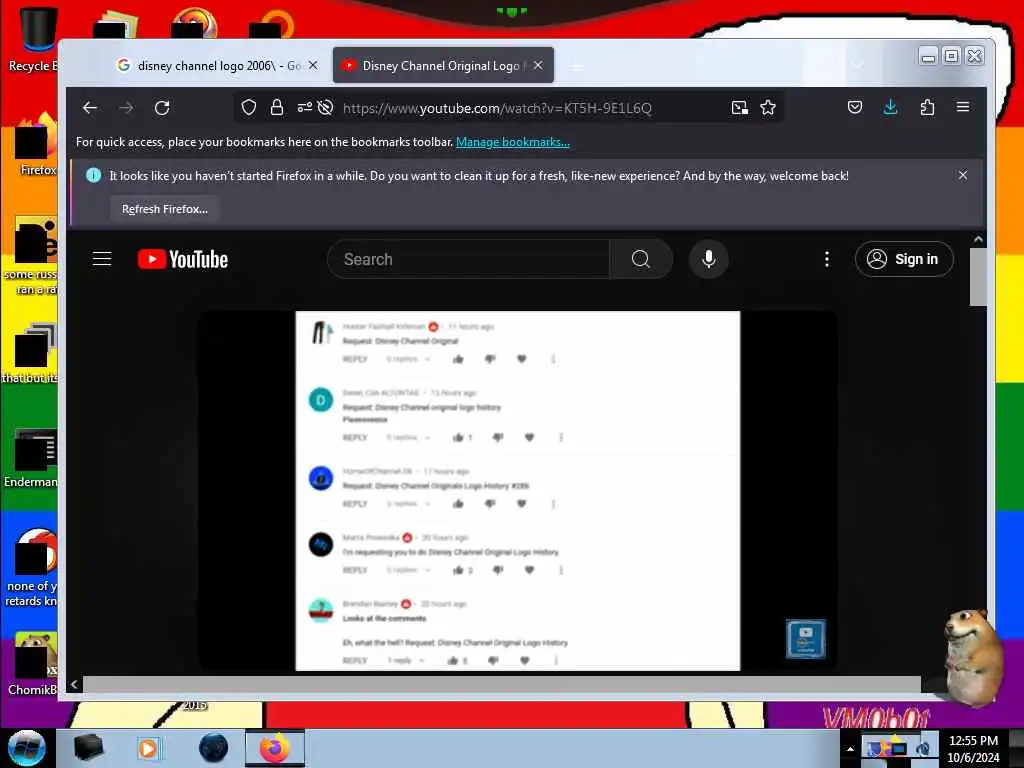Open YouTube settings three-dot menu
The width and height of the screenshot is (1024, 768).
tap(827, 259)
